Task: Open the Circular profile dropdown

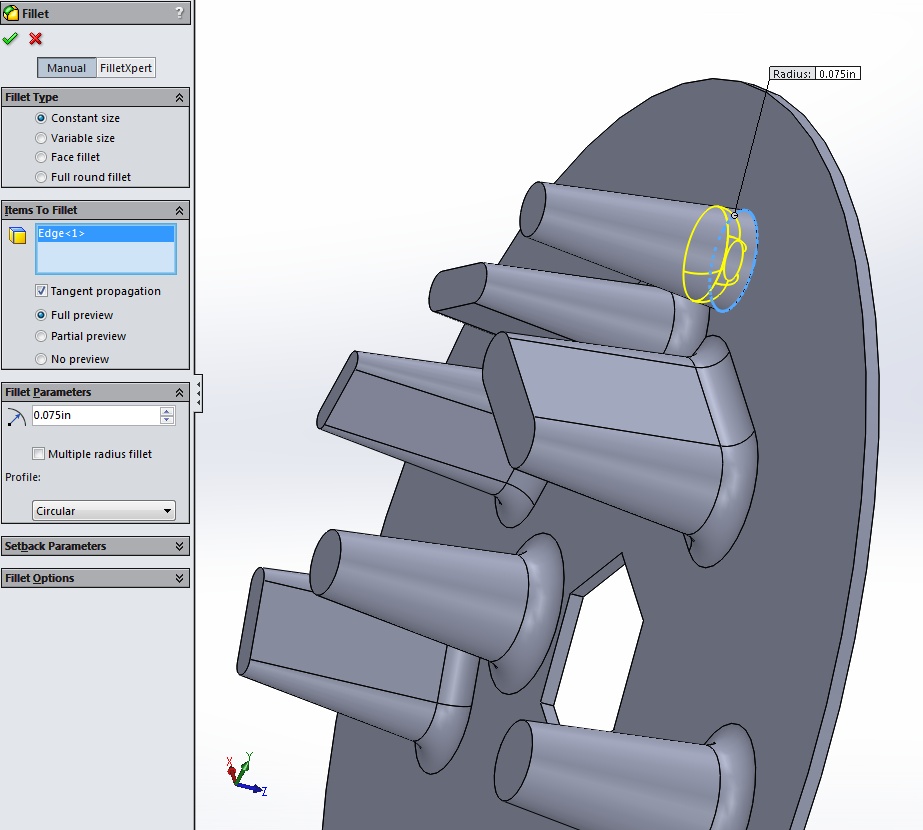Action: tap(104, 510)
